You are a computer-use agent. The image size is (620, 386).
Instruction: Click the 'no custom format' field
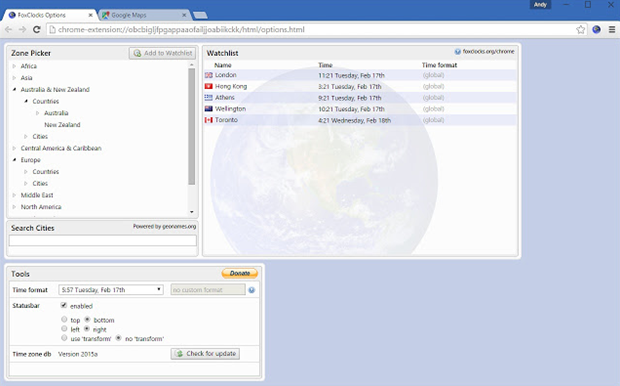tap(208, 290)
